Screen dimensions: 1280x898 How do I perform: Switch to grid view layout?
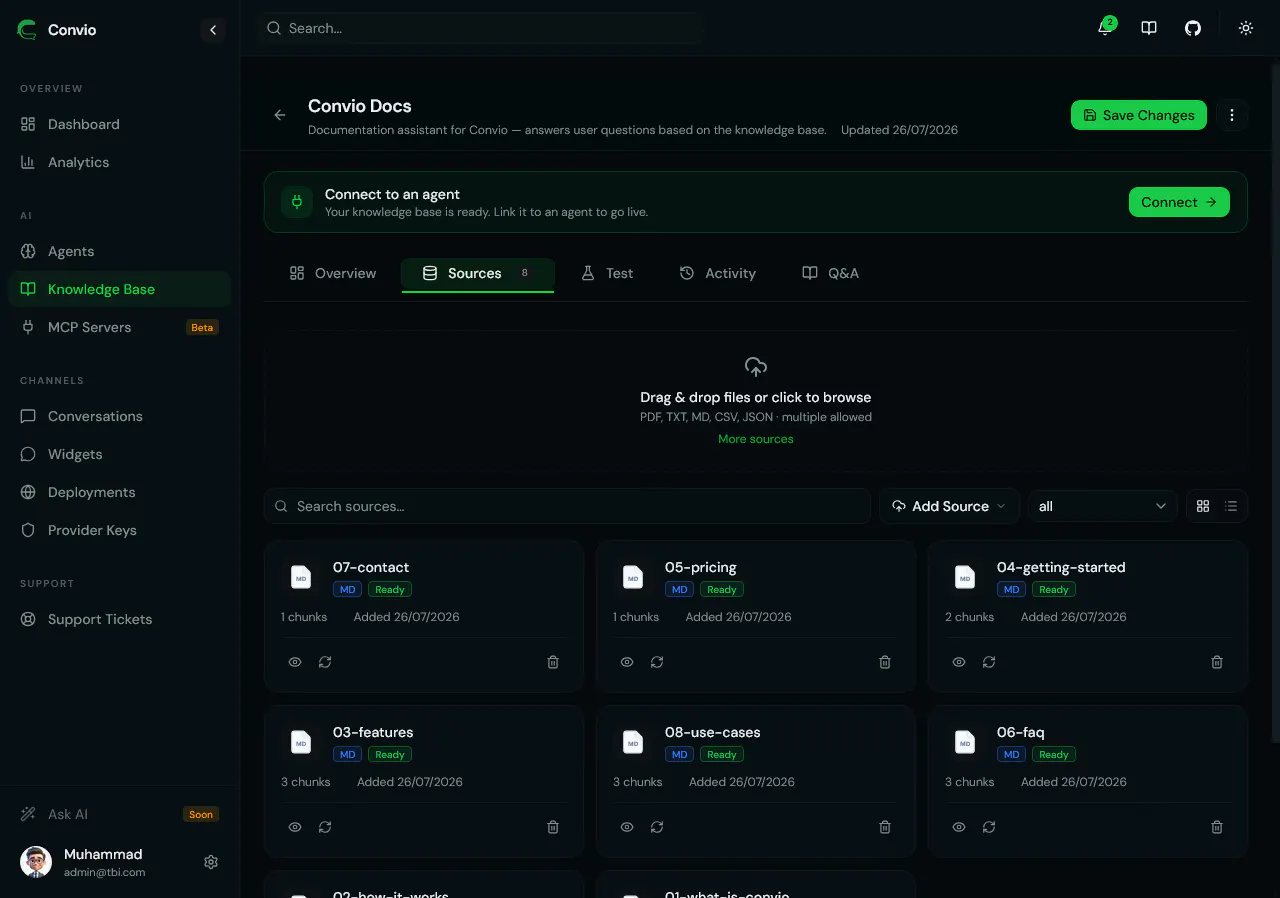point(1203,506)
